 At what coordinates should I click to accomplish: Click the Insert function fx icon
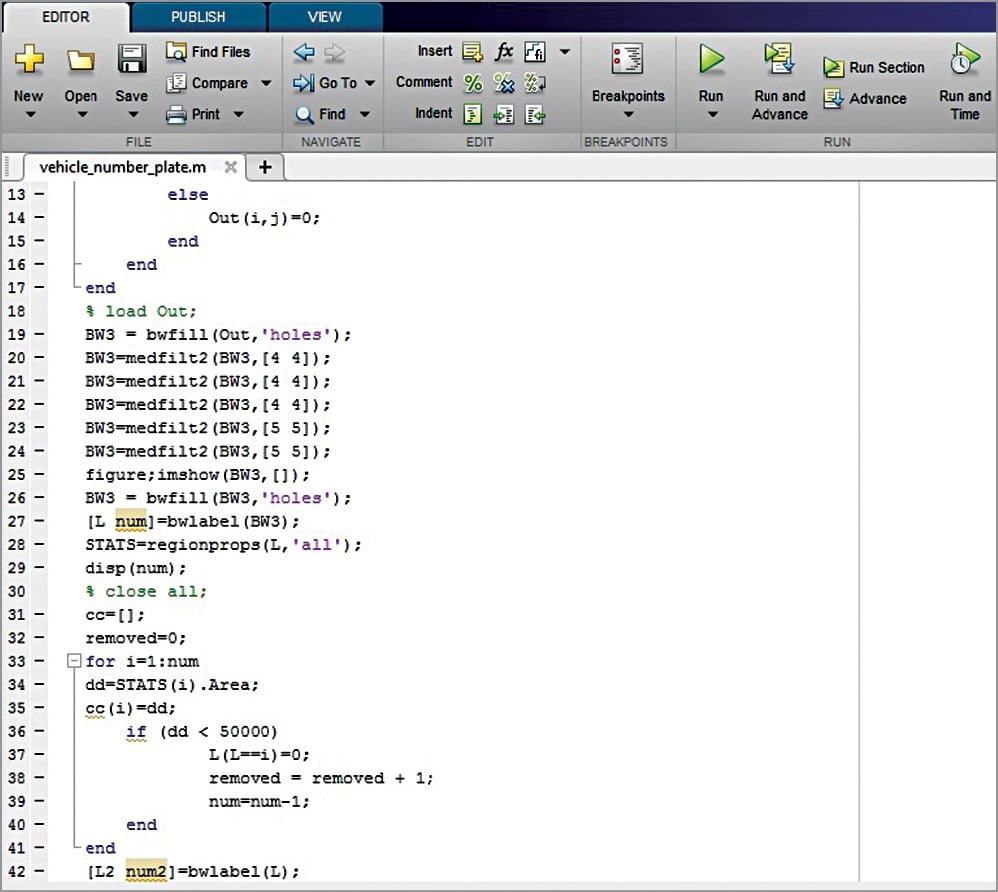pyautogui.click(x=504, y=51)
